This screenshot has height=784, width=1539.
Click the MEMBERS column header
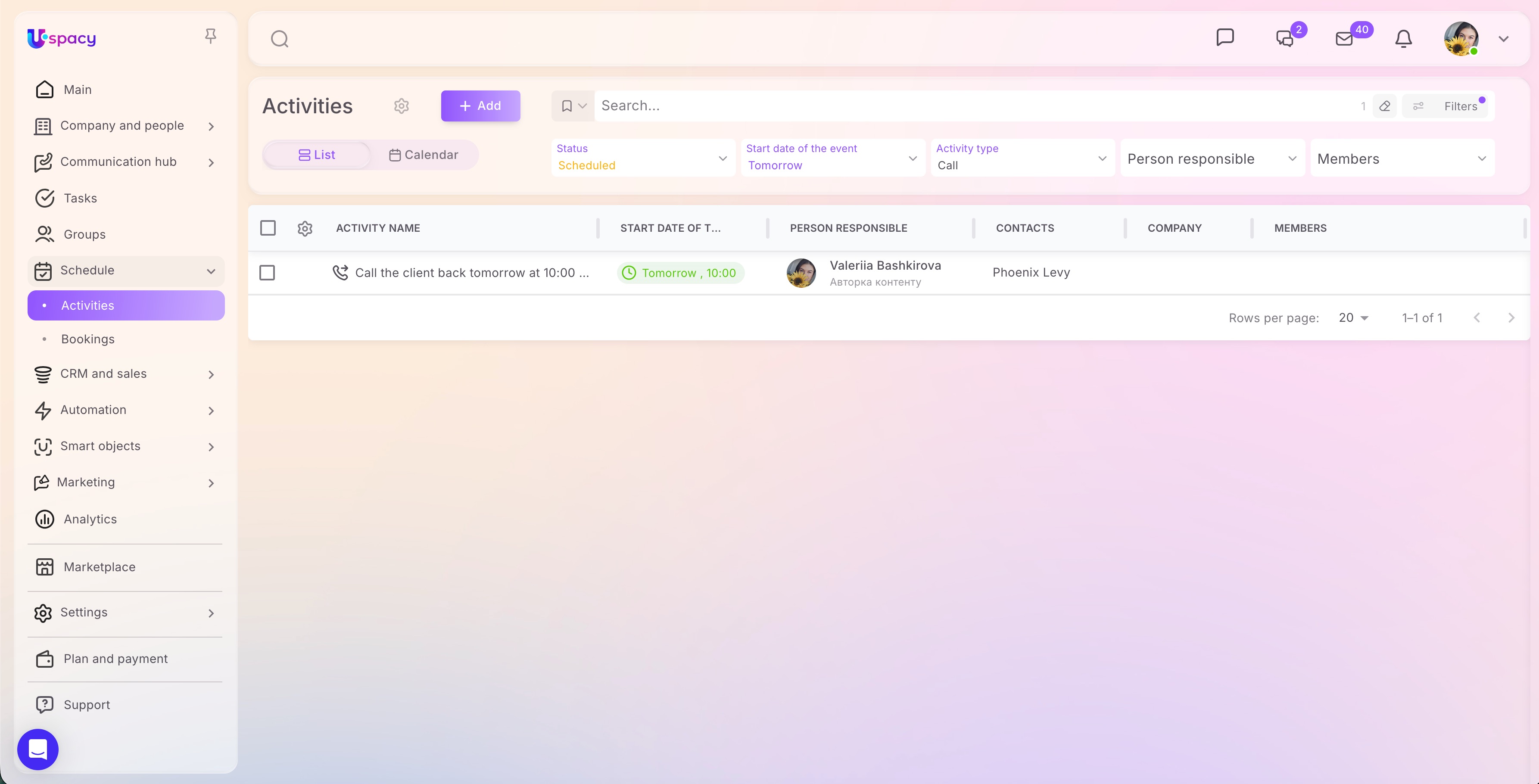tap(1300, 228)
